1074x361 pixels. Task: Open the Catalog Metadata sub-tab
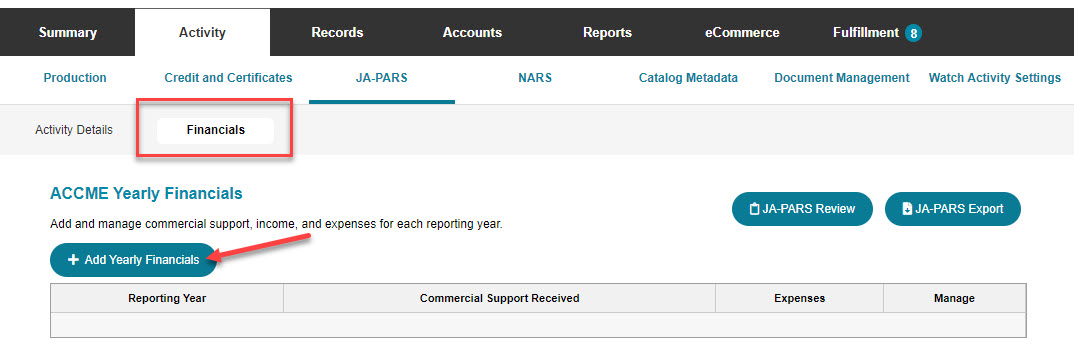[688, 78]
